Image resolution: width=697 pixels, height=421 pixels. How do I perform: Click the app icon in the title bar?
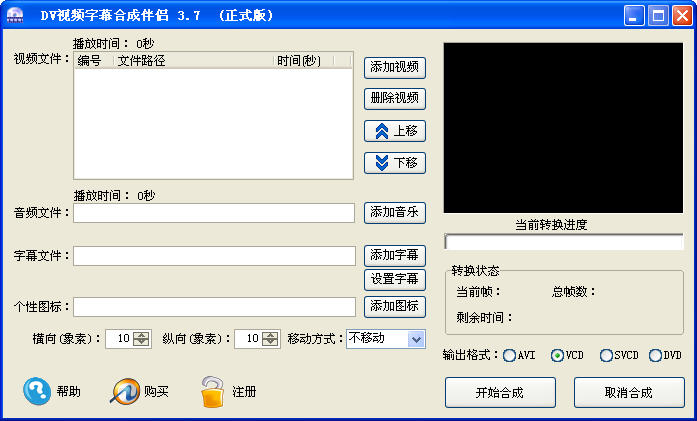click(15, 16)
